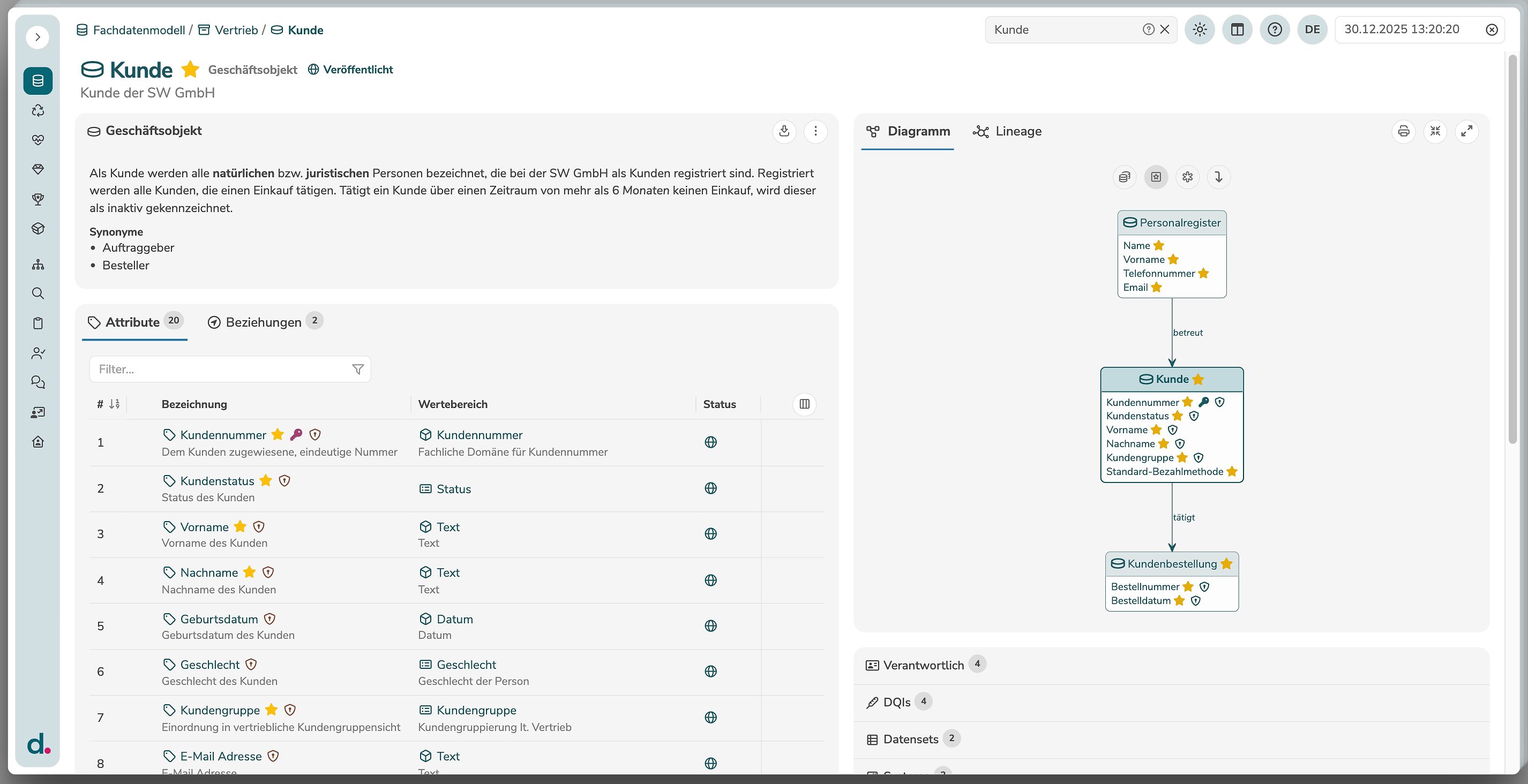Viewport: 1528px width, 784px height.
Task: Expand the left sidebar with chevron
Action: 38,37
